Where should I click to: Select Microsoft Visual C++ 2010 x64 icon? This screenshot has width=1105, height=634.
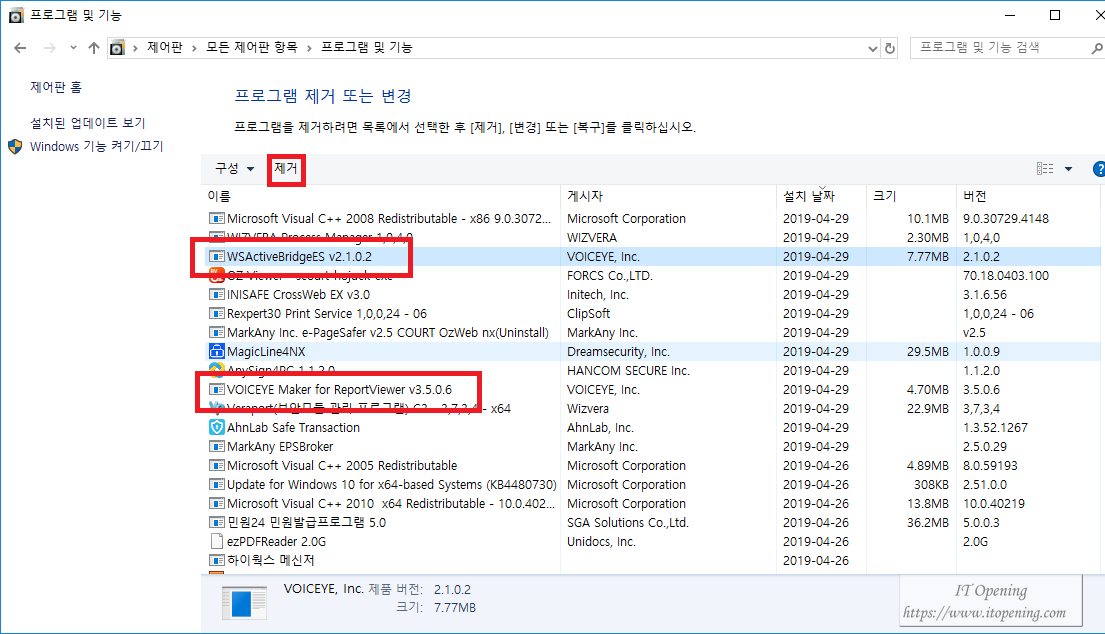pos(216,504)
